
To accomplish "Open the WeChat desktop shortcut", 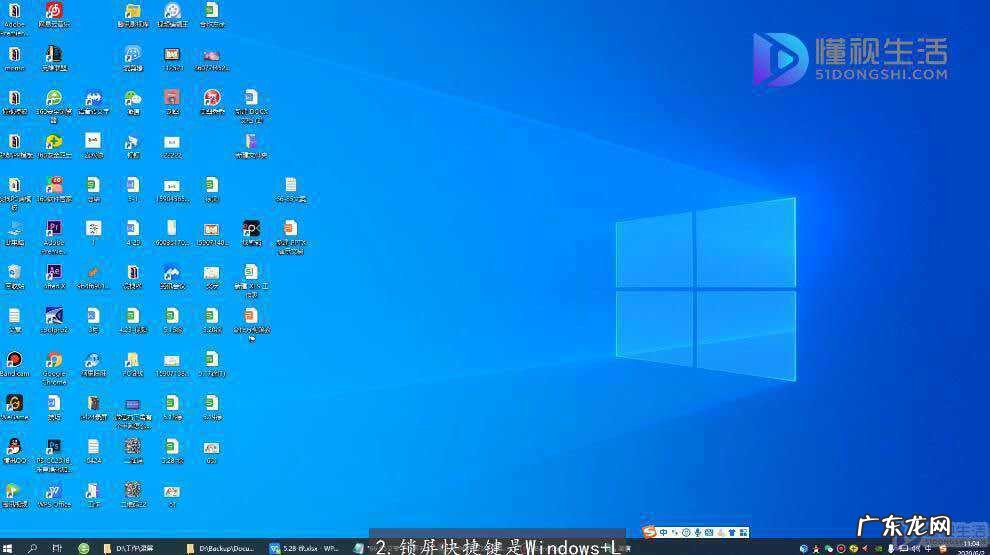I will coord(132,98).
